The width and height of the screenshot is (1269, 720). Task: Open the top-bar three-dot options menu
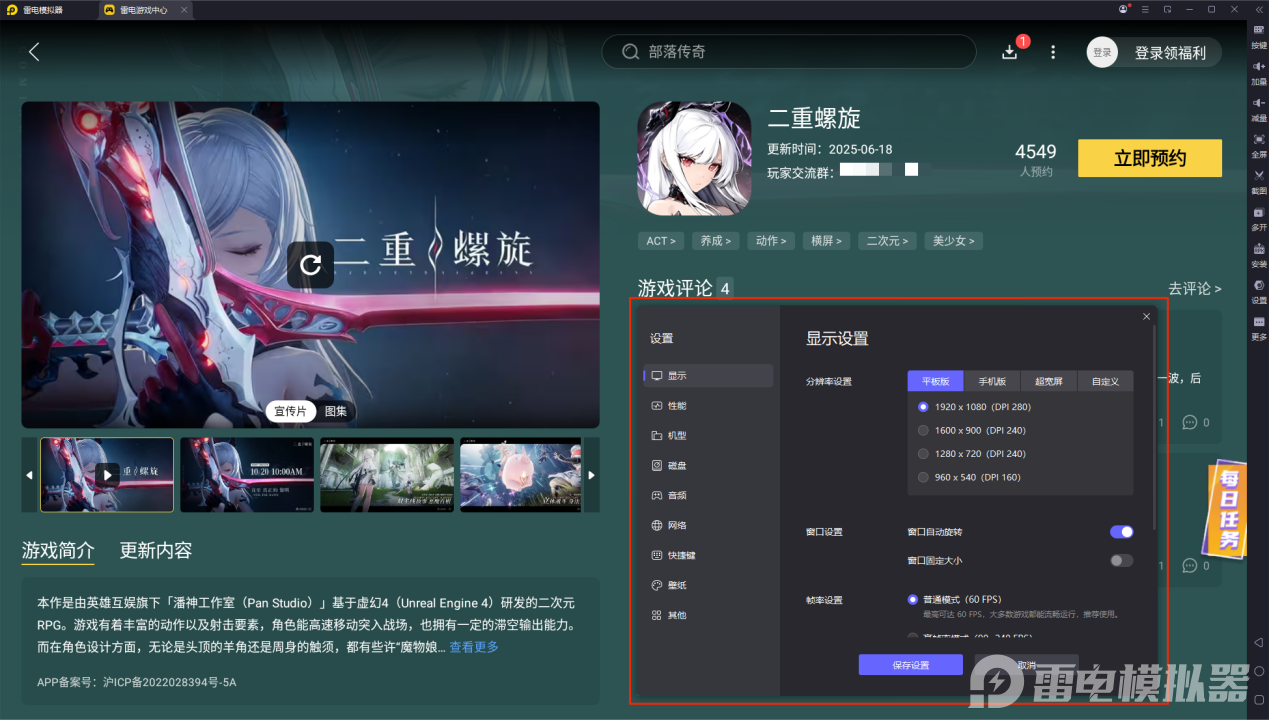pyautogui.click(x=1052, y=51)
